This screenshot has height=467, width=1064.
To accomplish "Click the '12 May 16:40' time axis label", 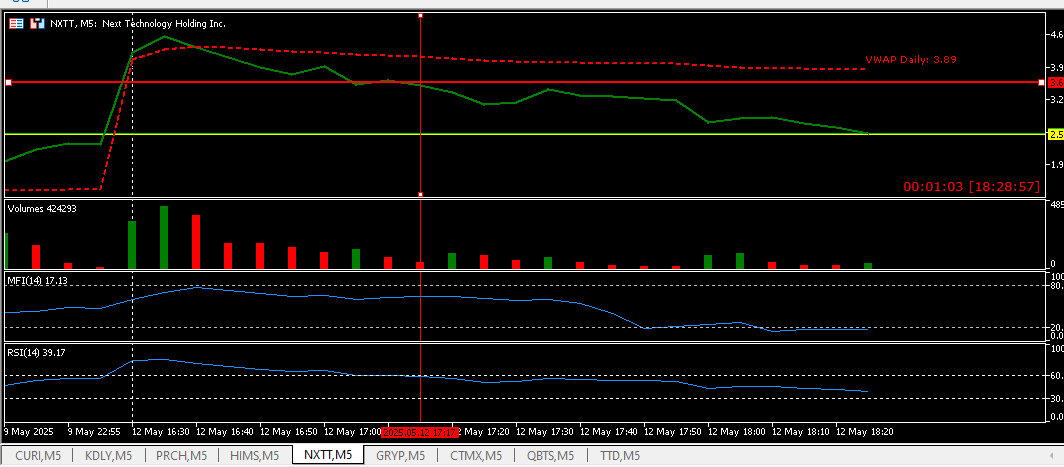I will pyautogui.click(x=225, y=432).
